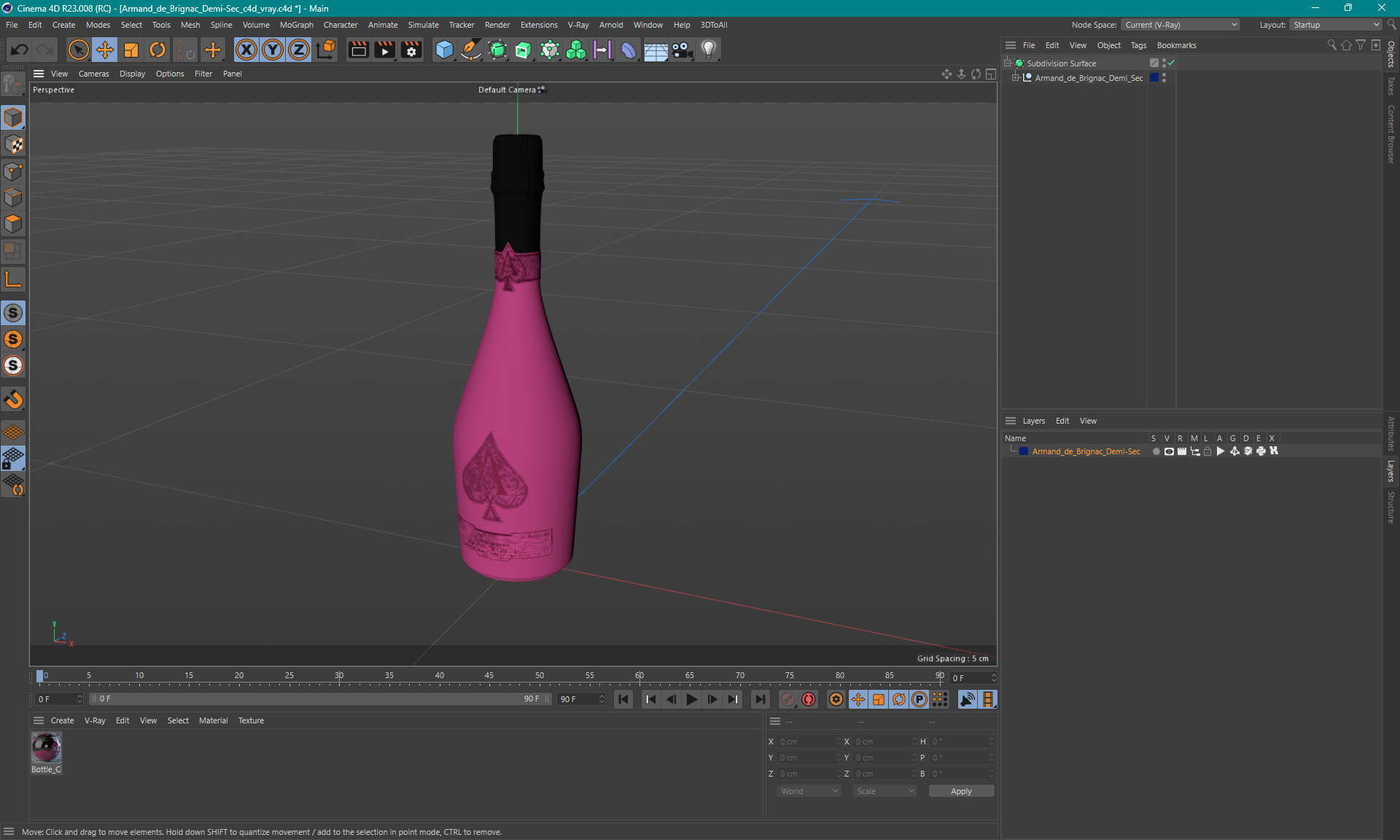Click the Undo arrow icon
The height and width of the screenshot is (840, 1400).
tap(20, 50)
